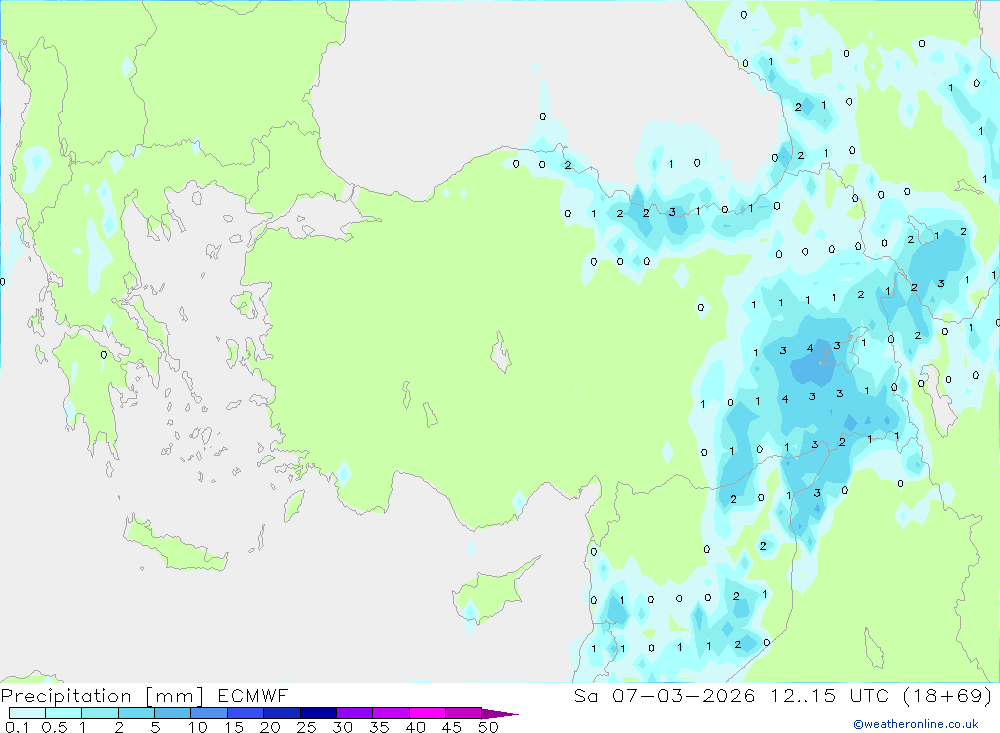Click the 0.1–0.5 mm lightest cyan legend swatch
The image size is (1000, 733).
(x=27, y=713)
